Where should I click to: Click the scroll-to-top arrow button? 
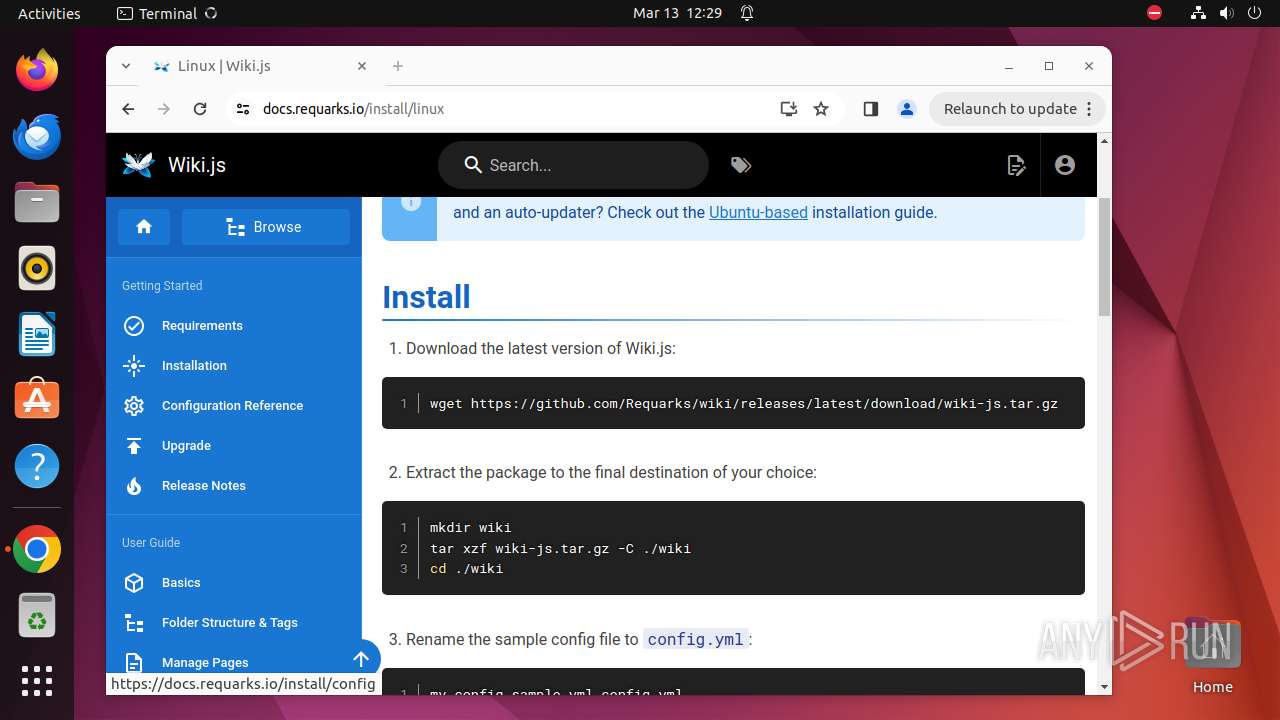coord(361,659)
